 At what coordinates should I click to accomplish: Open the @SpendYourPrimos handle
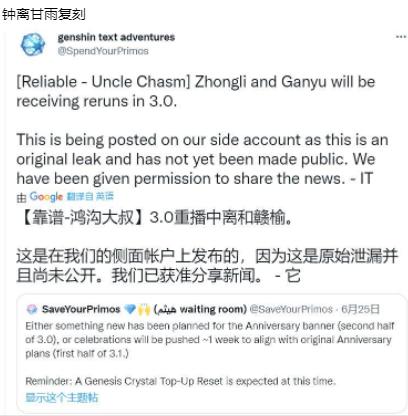click(103, 51)
